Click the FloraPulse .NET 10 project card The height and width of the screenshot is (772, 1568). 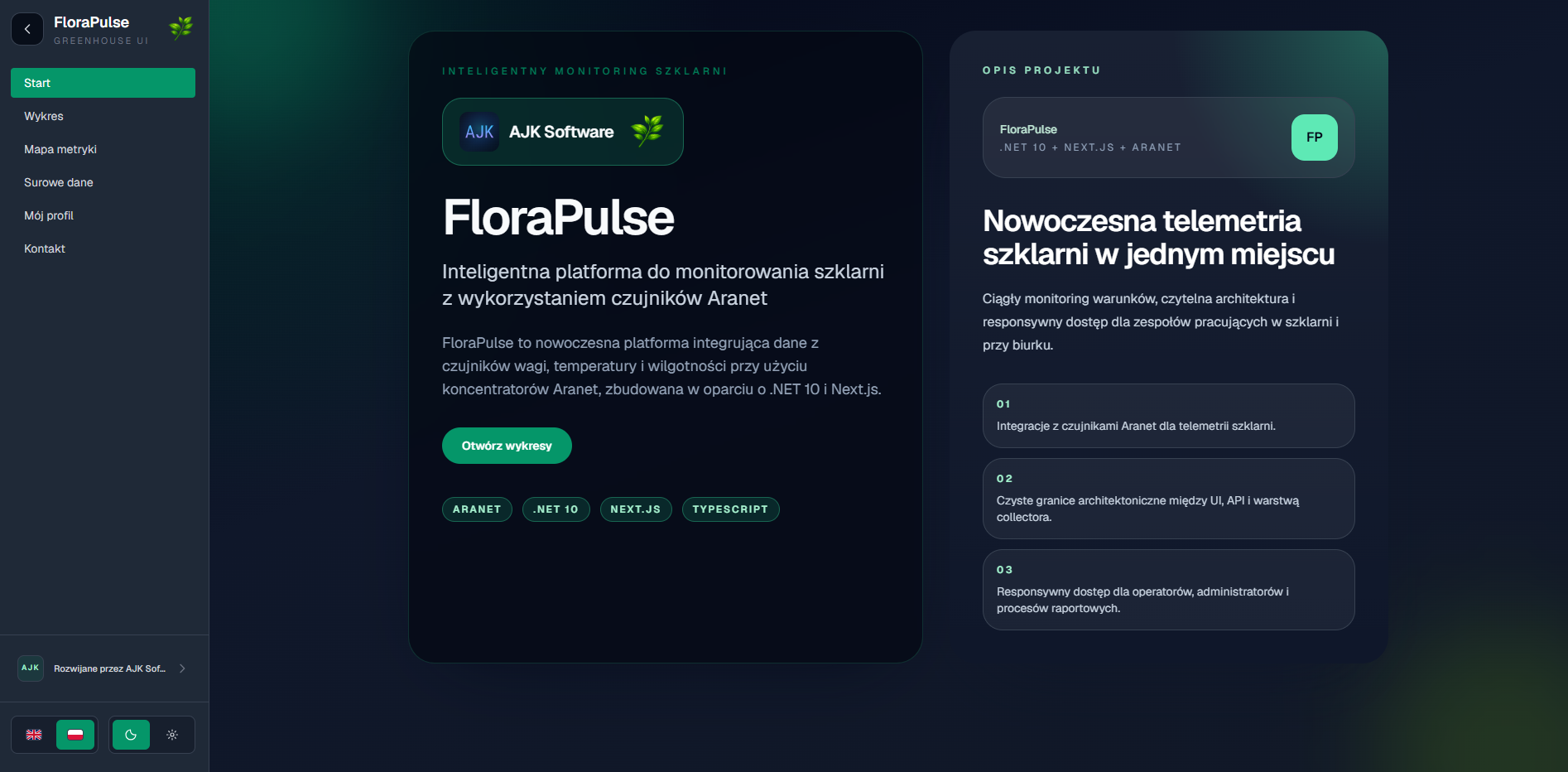click(1168, 138)
